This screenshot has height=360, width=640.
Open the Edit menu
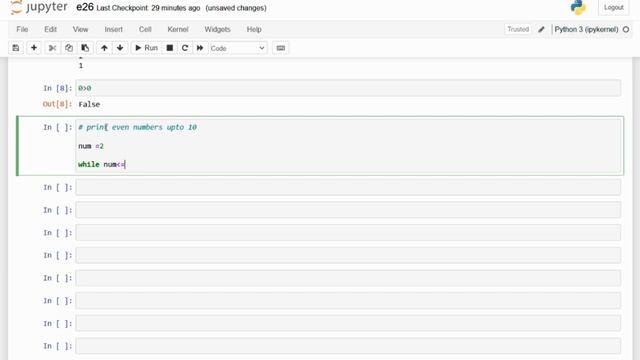50,29
